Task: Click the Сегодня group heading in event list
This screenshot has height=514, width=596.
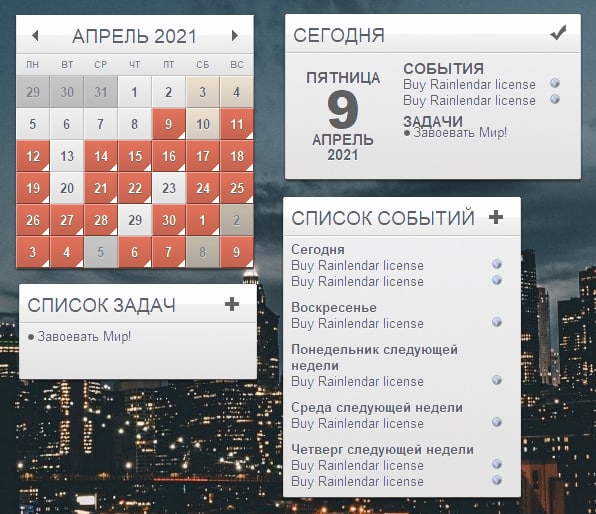Action: click(x=318, y=249)
